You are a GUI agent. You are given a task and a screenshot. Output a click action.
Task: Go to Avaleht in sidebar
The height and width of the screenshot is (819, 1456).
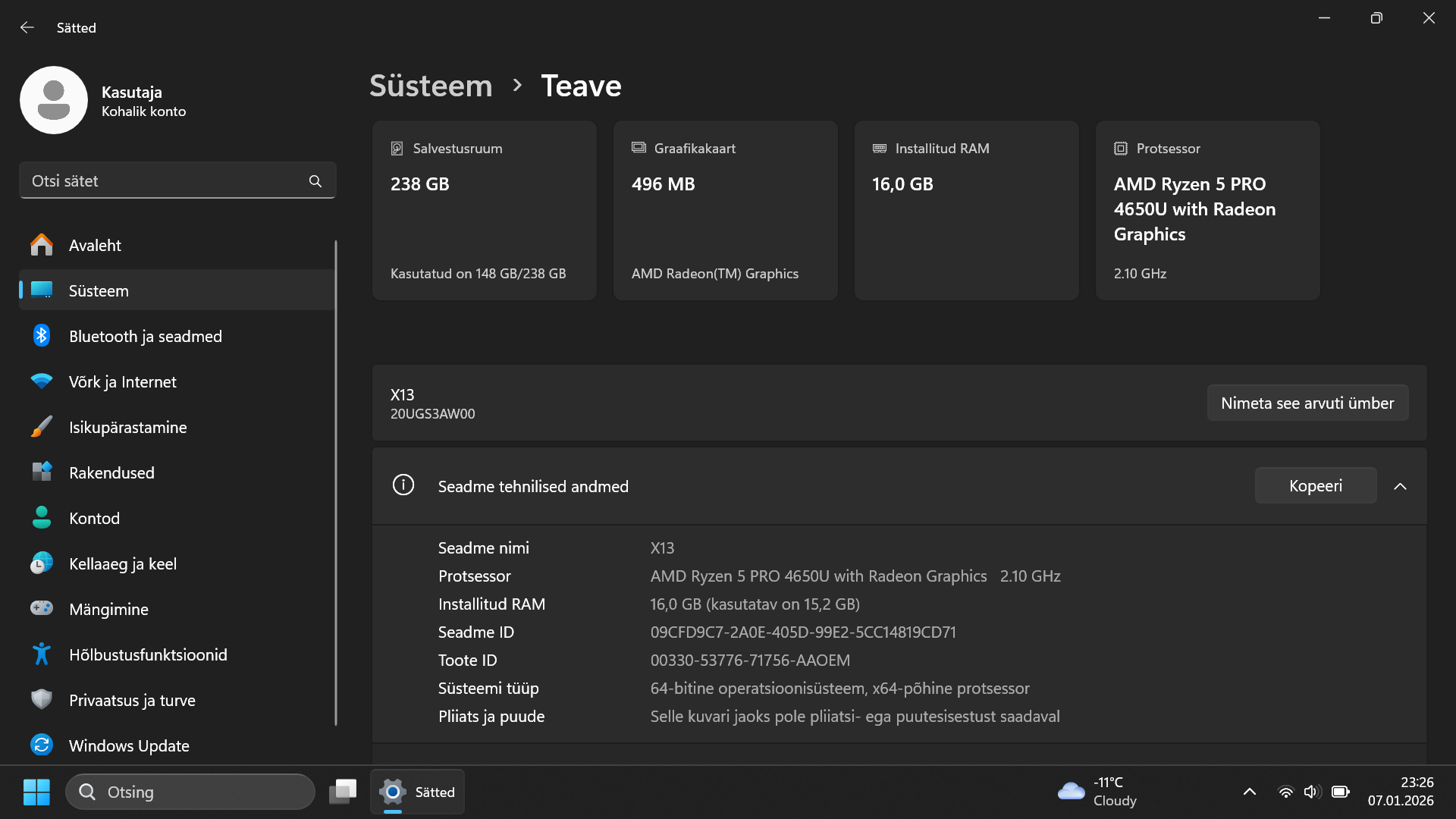(x=95, y=245)
